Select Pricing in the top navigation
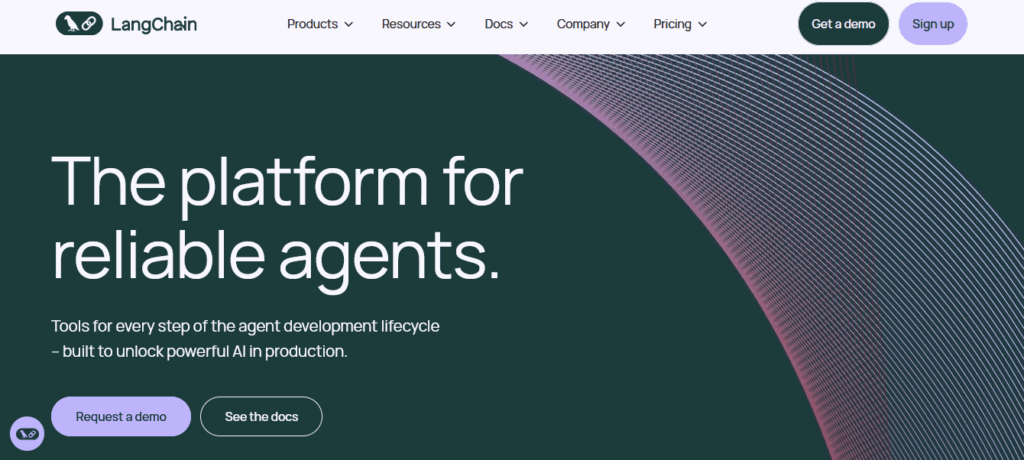Image resolution: width=1024 pixels, height=460 pixels. [672, 24]
